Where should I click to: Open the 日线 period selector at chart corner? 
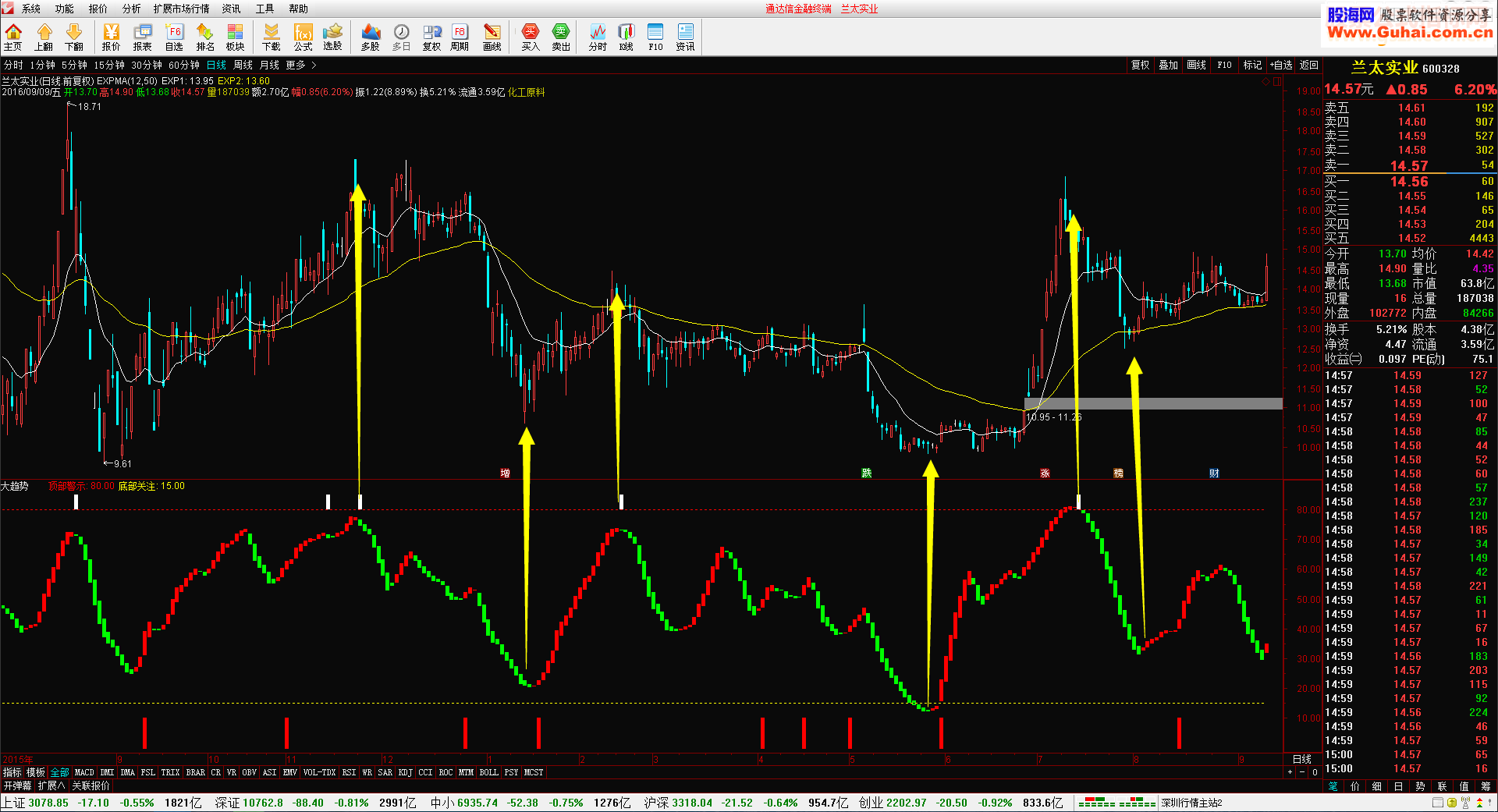(x=1302, y=759)
